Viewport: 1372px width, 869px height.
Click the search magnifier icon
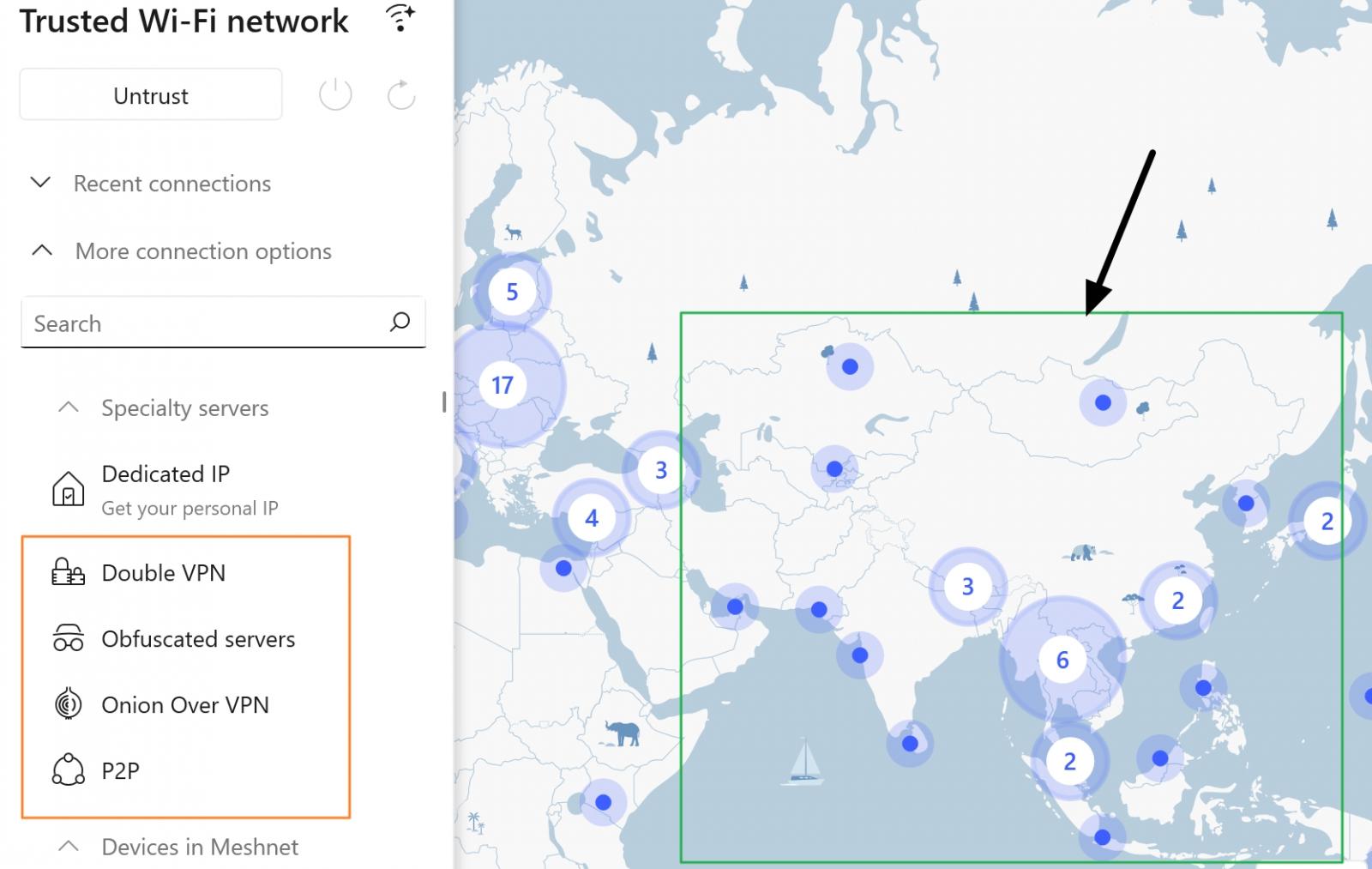(x=400, y=323)
